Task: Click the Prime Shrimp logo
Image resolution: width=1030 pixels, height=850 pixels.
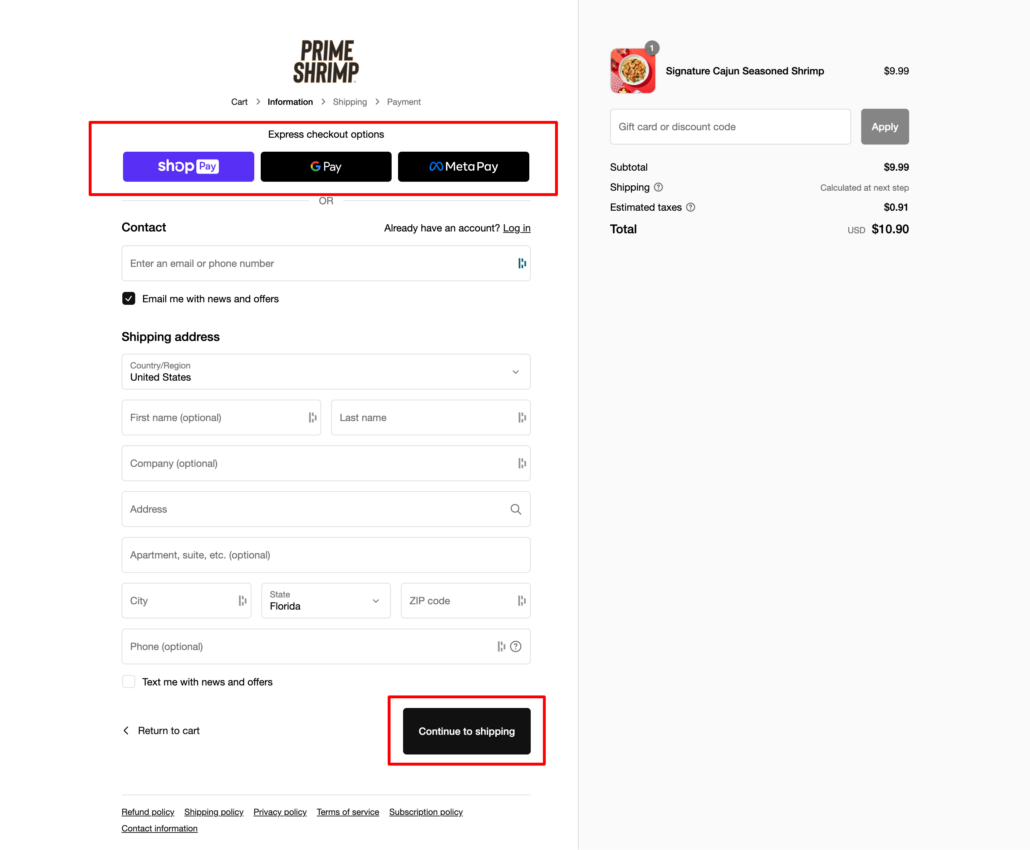Action: click(x=326, y=62)
